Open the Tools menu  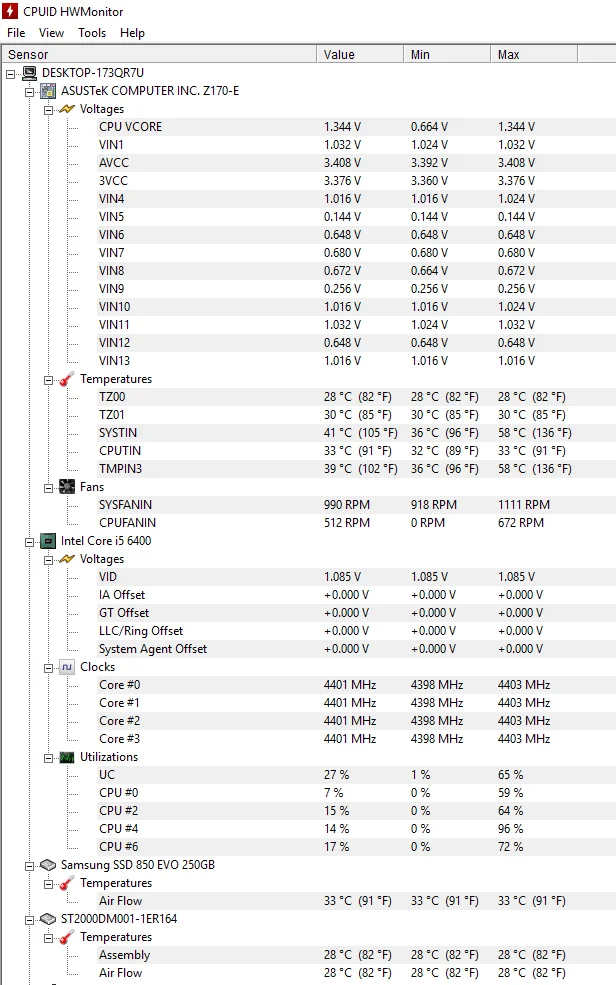[x=92, y=33]
